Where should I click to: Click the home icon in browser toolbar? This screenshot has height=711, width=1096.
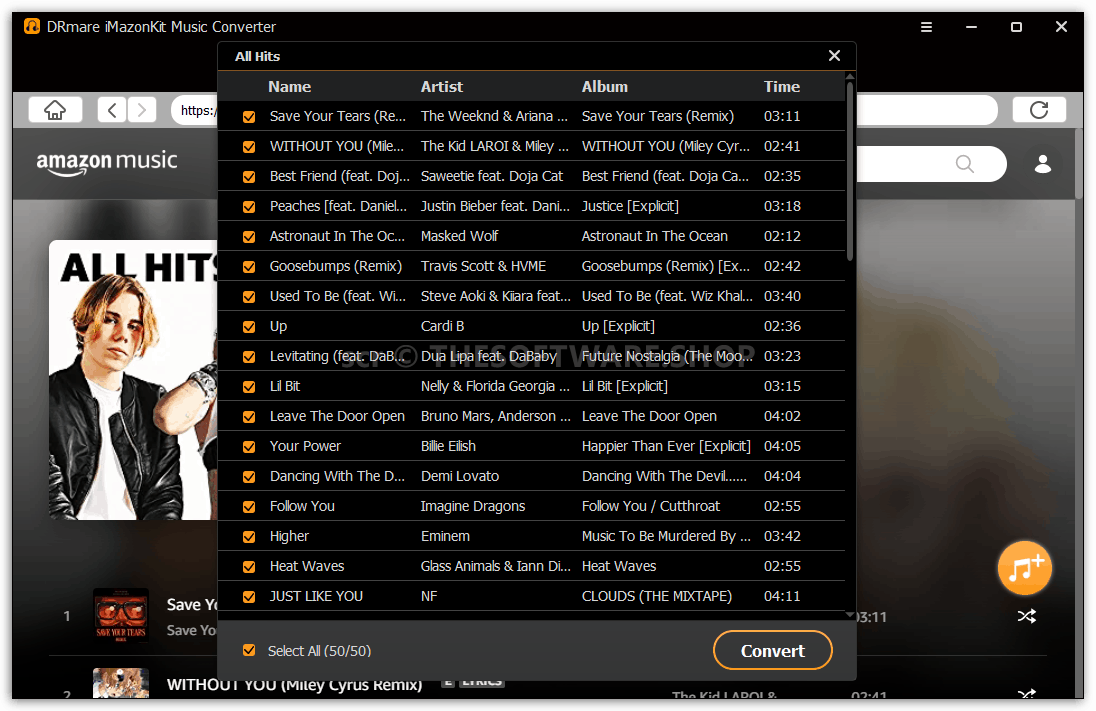click(x=55, y=110)
